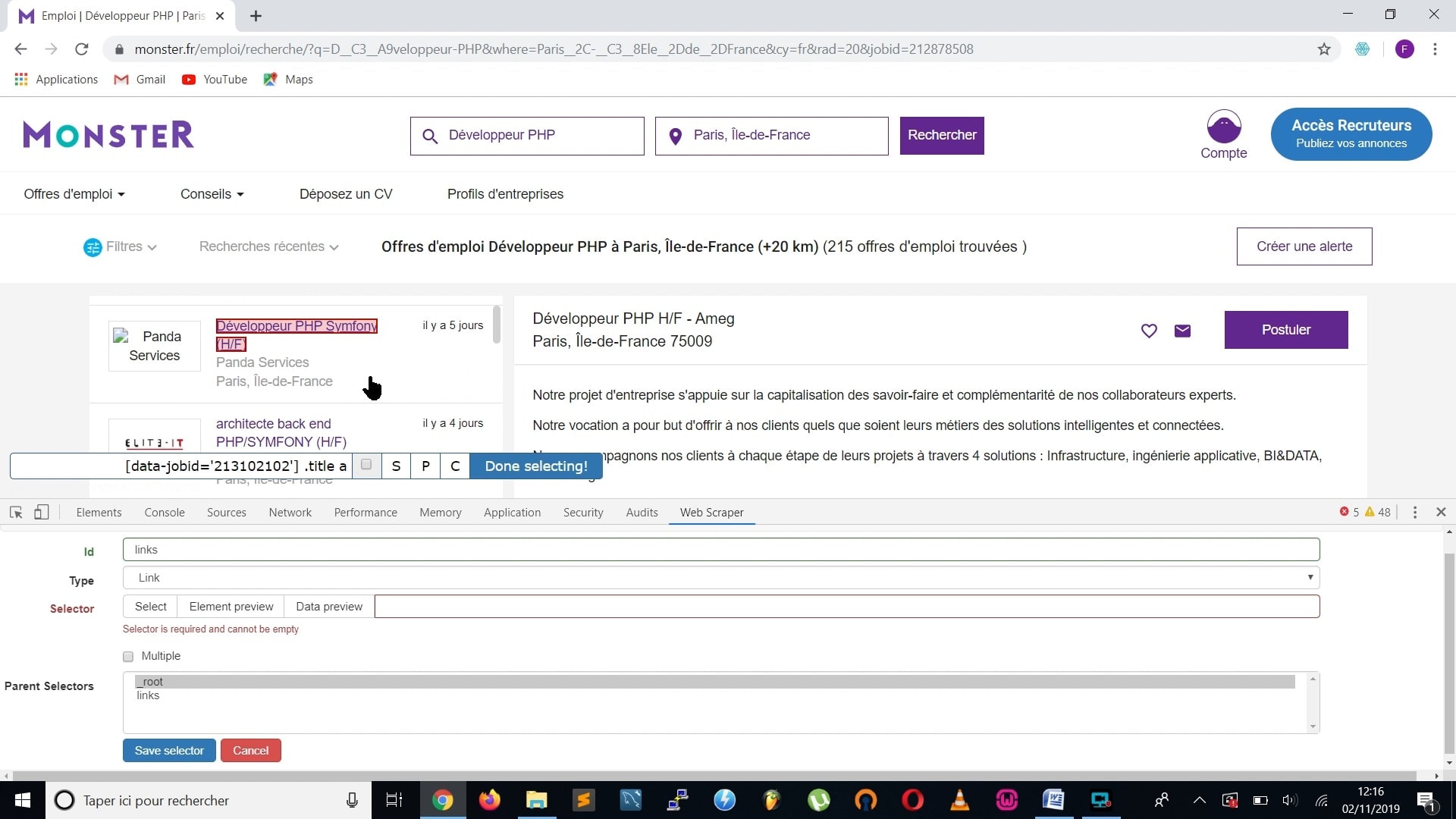Click Créer une alerte button
1456x819 pixels.
[1304, 246]
